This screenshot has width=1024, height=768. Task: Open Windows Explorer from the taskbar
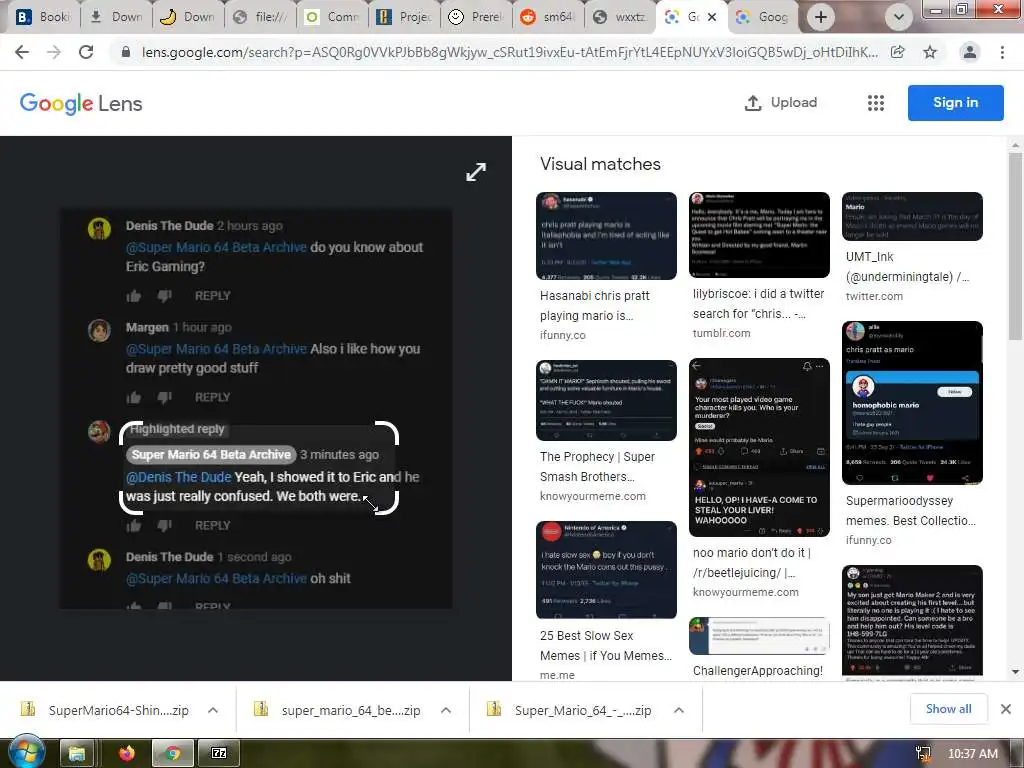point(77,754)
